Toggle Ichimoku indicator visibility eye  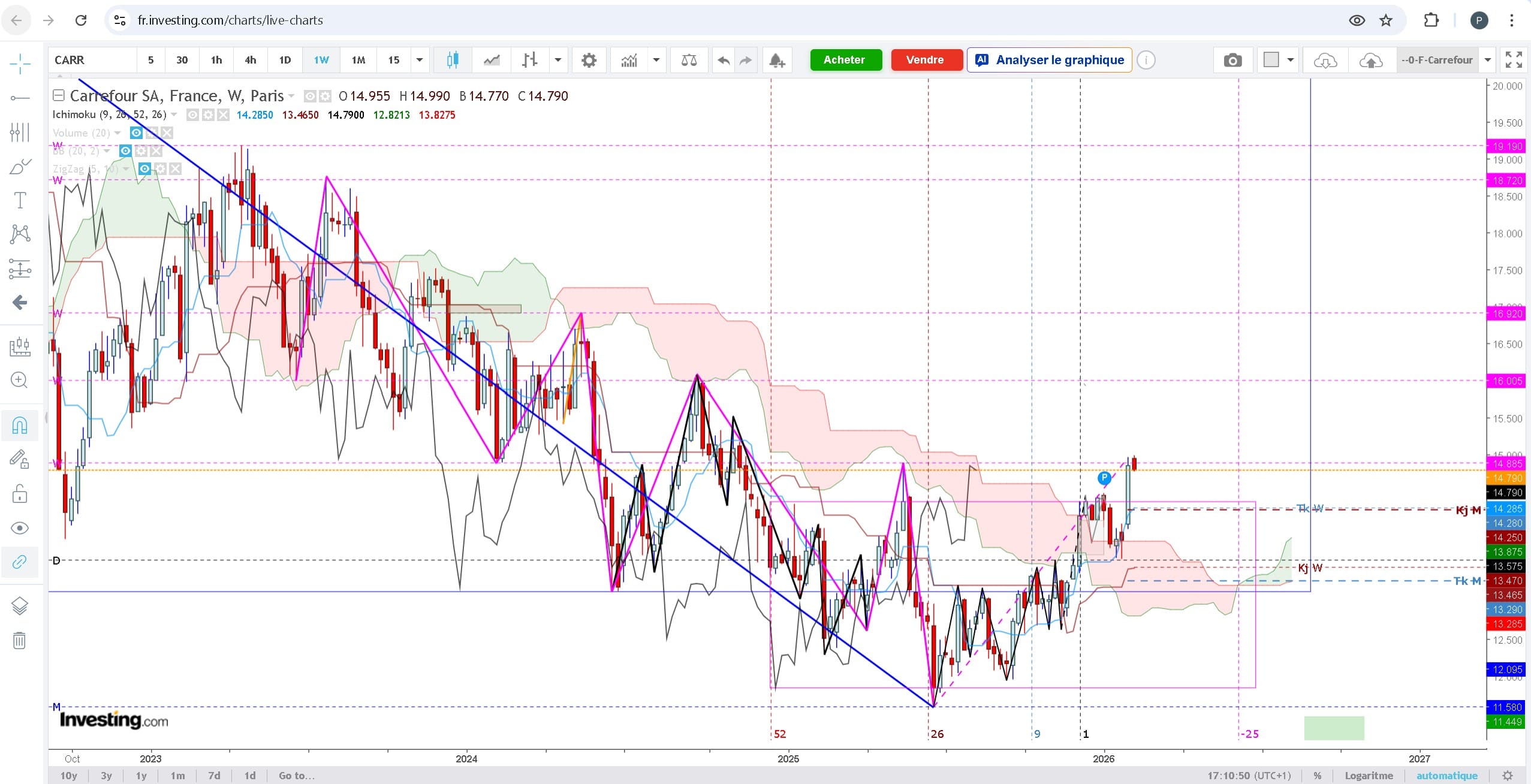coord(192,114)
